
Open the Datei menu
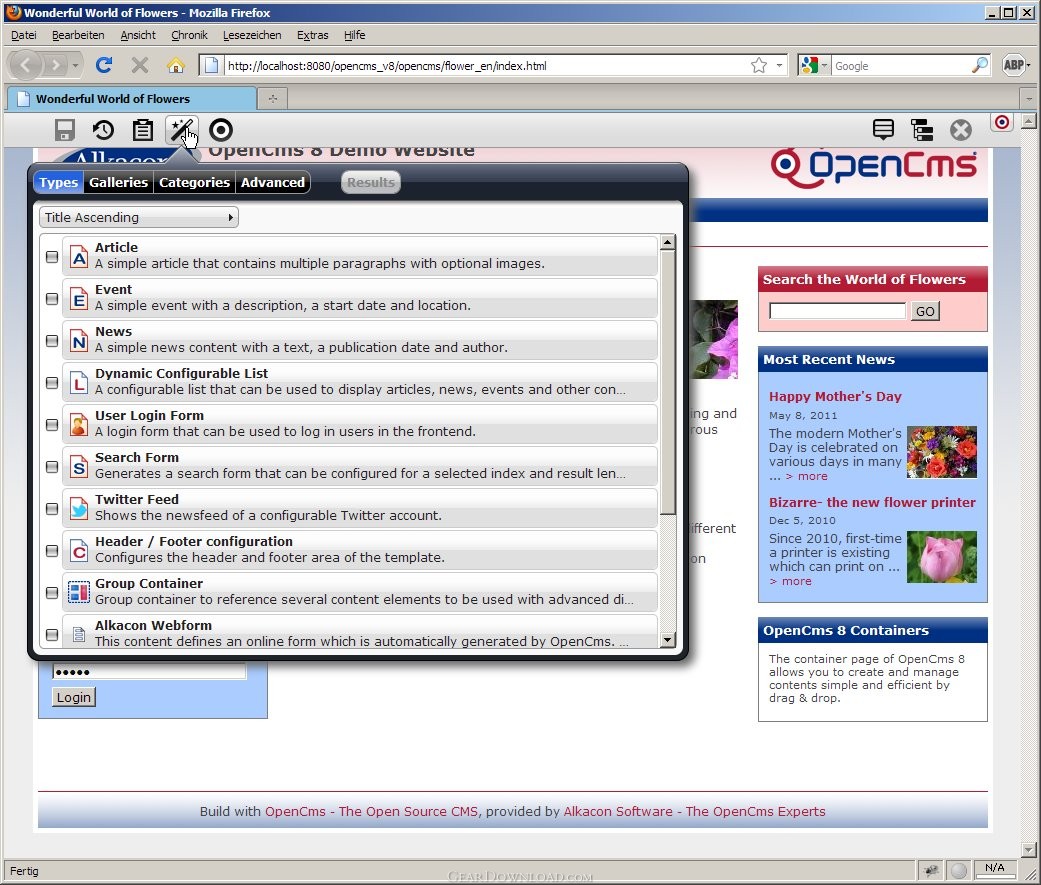point(24,35)
